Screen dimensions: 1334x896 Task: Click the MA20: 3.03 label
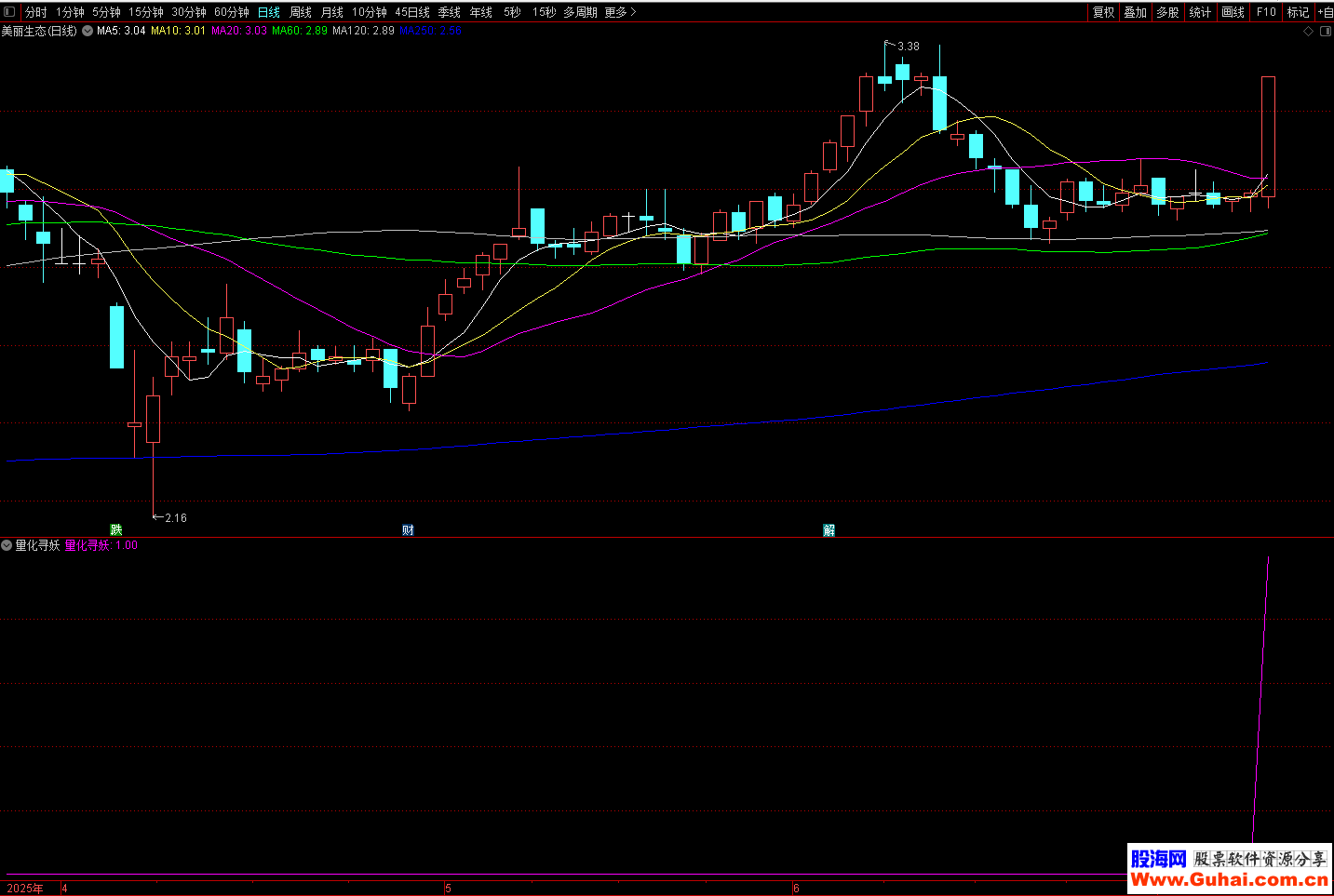239,31
